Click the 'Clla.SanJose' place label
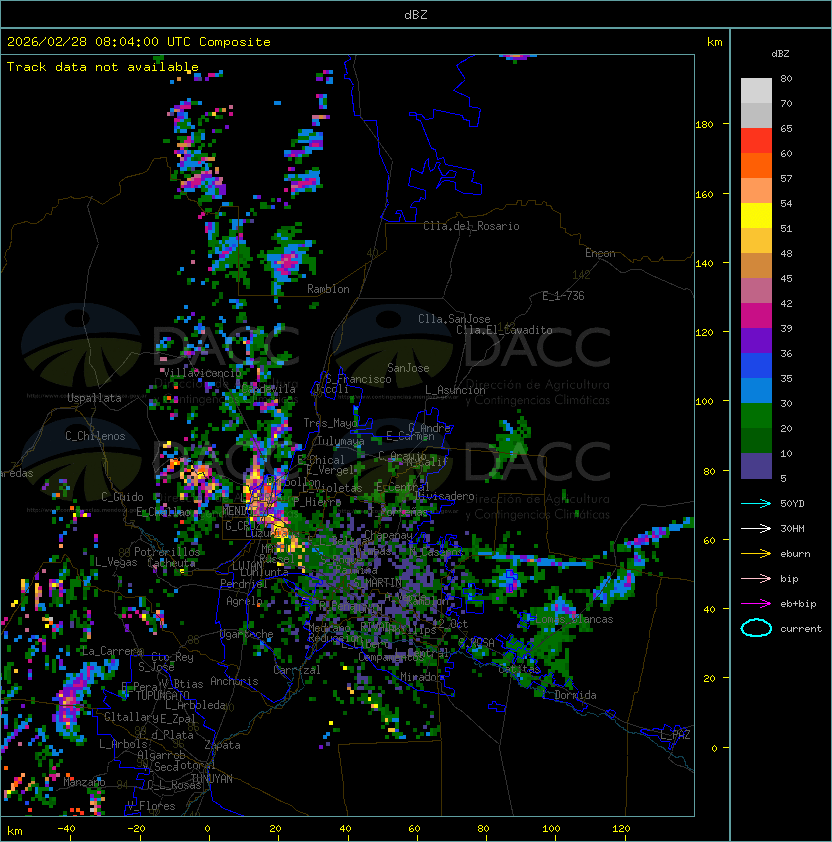Image resolution: width=832 pixels, height=842 pixels. point(454,319)
